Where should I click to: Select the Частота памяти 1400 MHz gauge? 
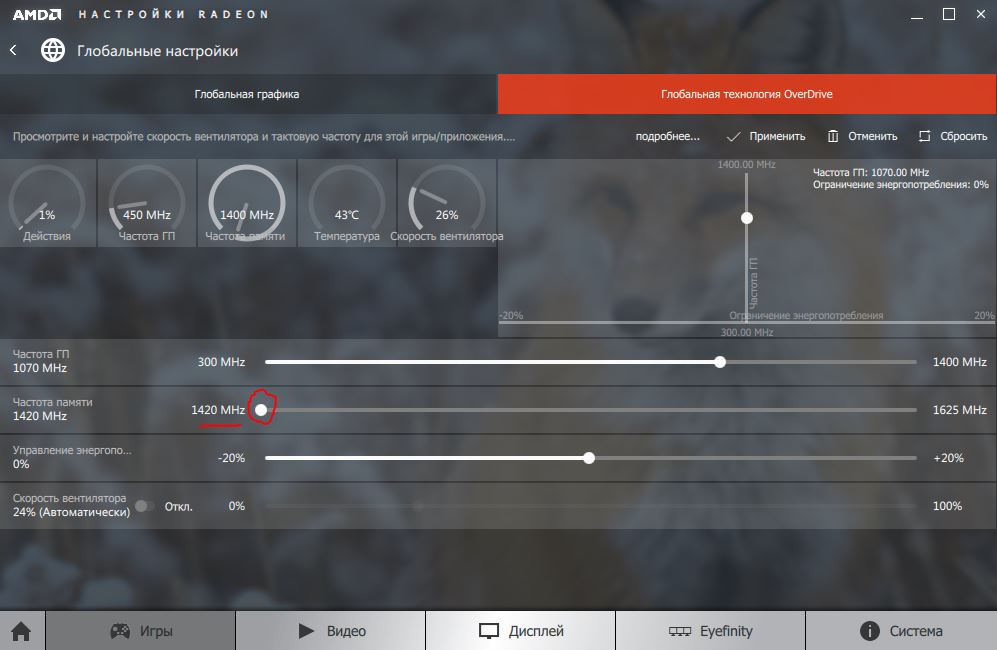click(x=247, y=203)
